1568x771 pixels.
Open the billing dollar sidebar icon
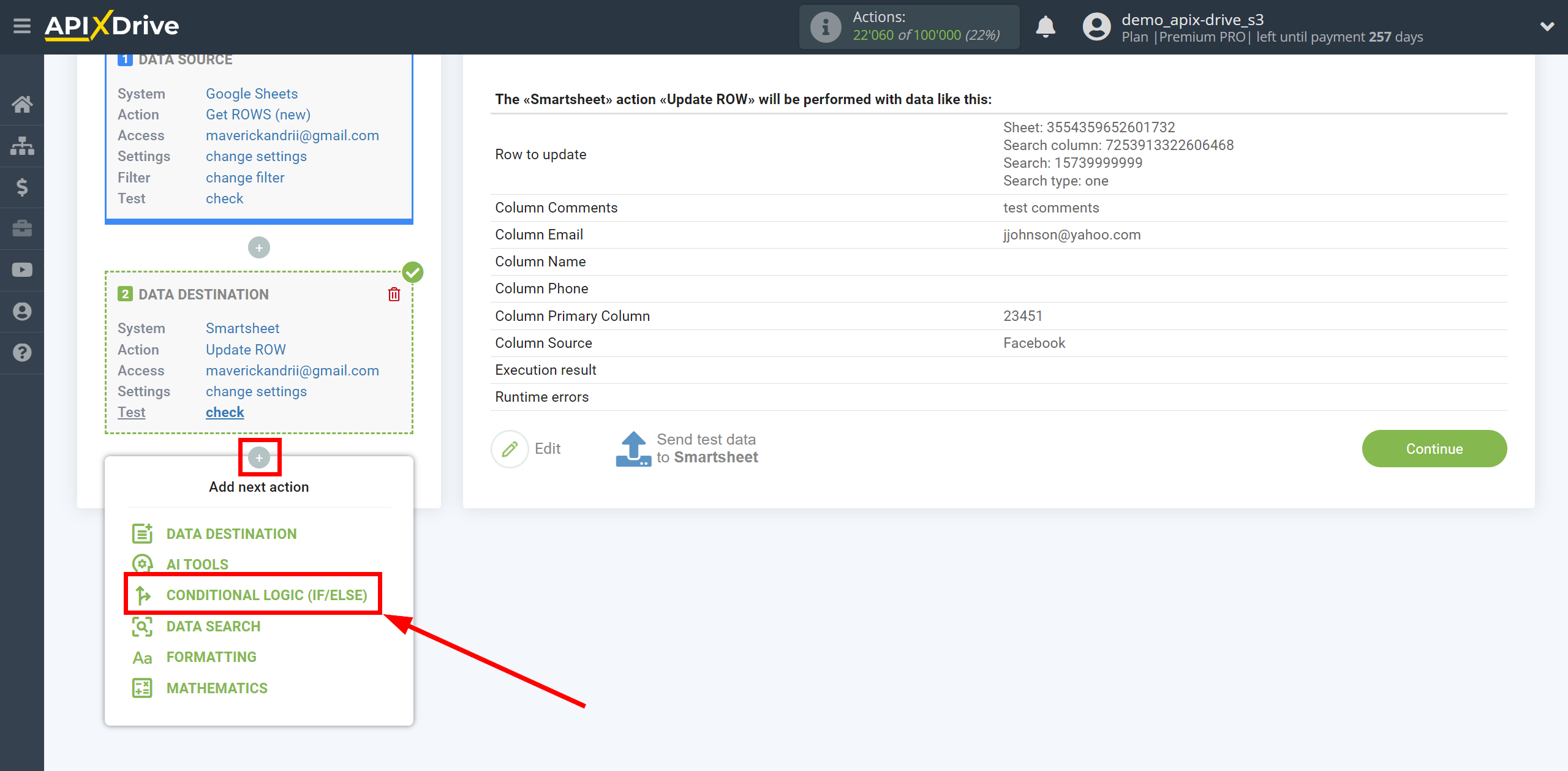point(22,187)
